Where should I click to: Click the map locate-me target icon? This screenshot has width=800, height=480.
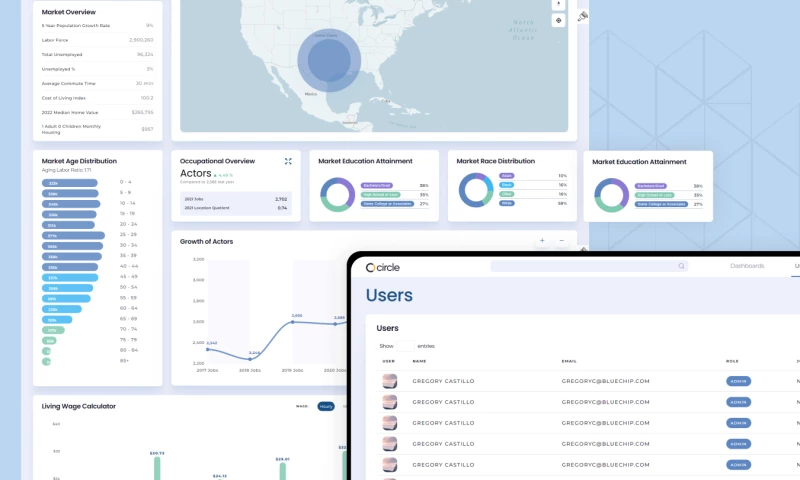(558, 20)
